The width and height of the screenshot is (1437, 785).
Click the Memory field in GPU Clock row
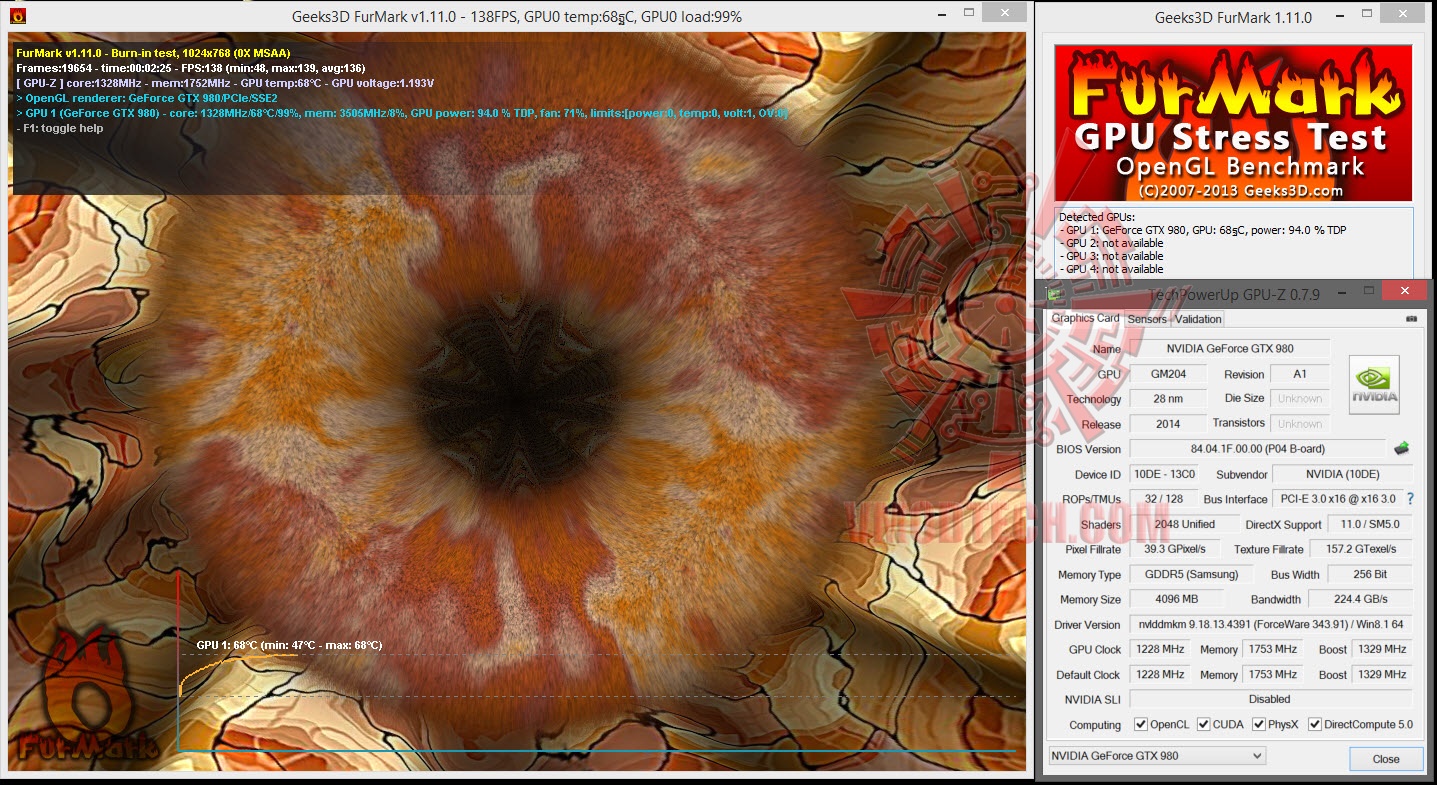[1272, 650]
